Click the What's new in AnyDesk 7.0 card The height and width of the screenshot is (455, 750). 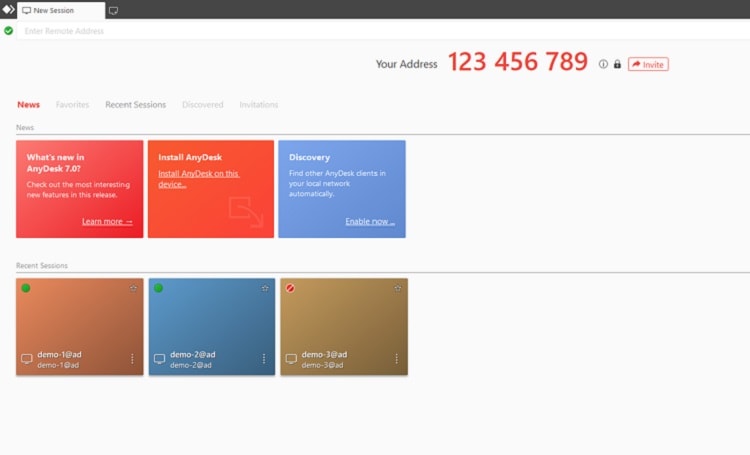point(79,189)
